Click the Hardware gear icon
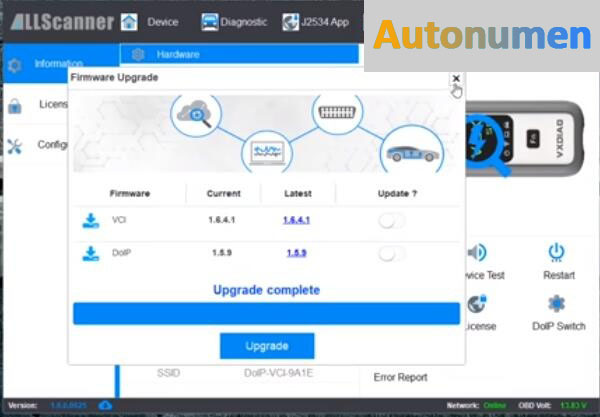 [138, 55]
